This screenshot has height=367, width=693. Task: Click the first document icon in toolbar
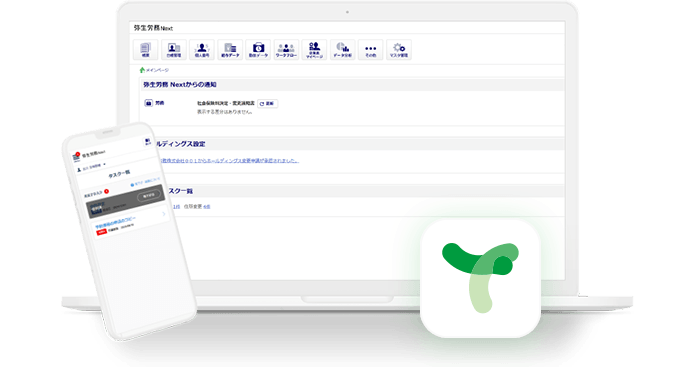click(x=145, y=50)
